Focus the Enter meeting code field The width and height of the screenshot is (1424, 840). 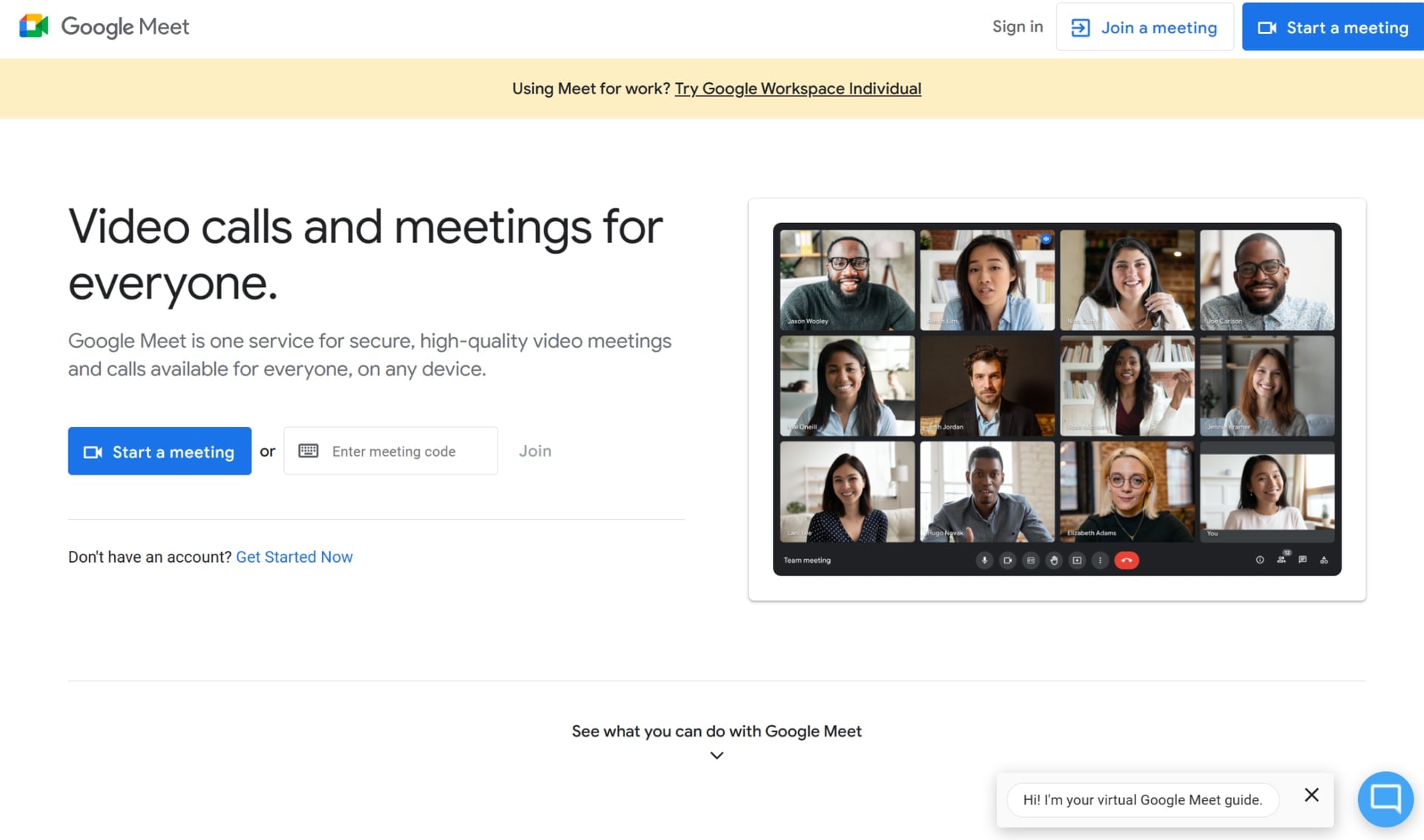point(391,451)
